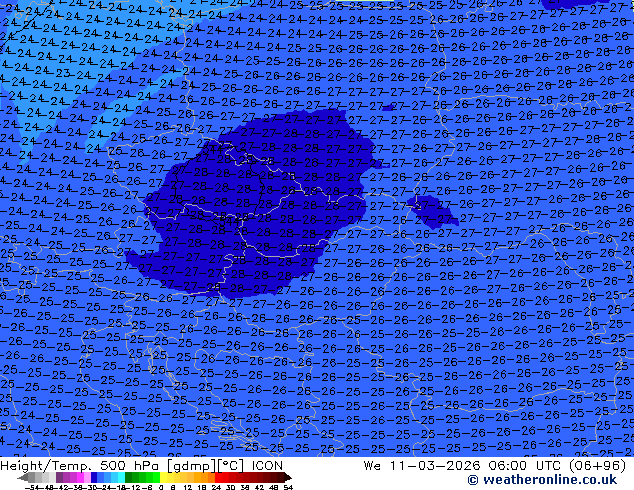Image resolution: width=634 pixels, height=490 pixels.
Task: Click the 'ICON' model label
Action: click(267, 466)
